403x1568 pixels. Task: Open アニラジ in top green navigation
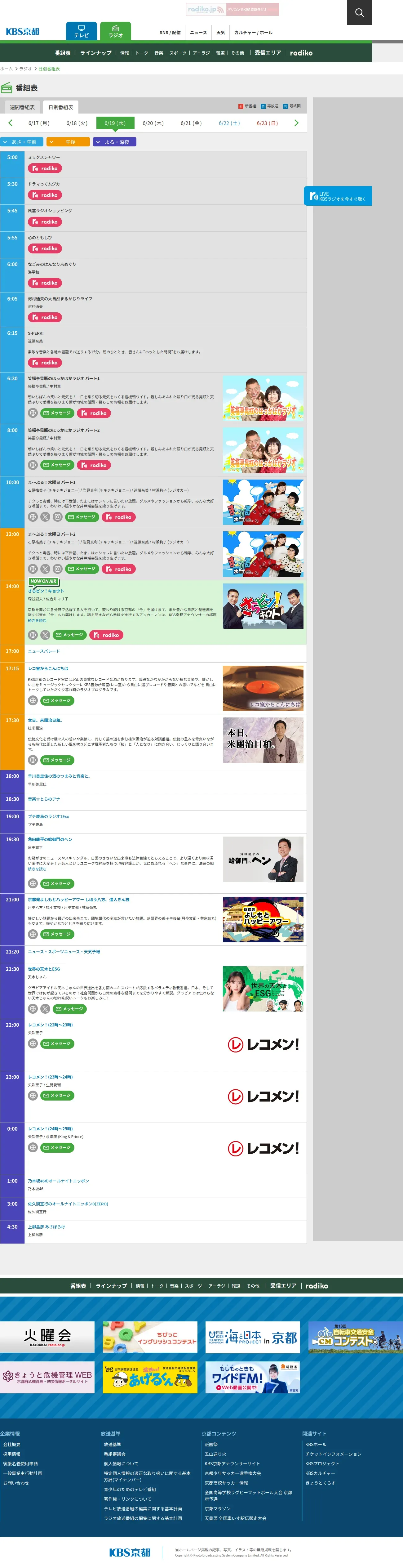201,53
